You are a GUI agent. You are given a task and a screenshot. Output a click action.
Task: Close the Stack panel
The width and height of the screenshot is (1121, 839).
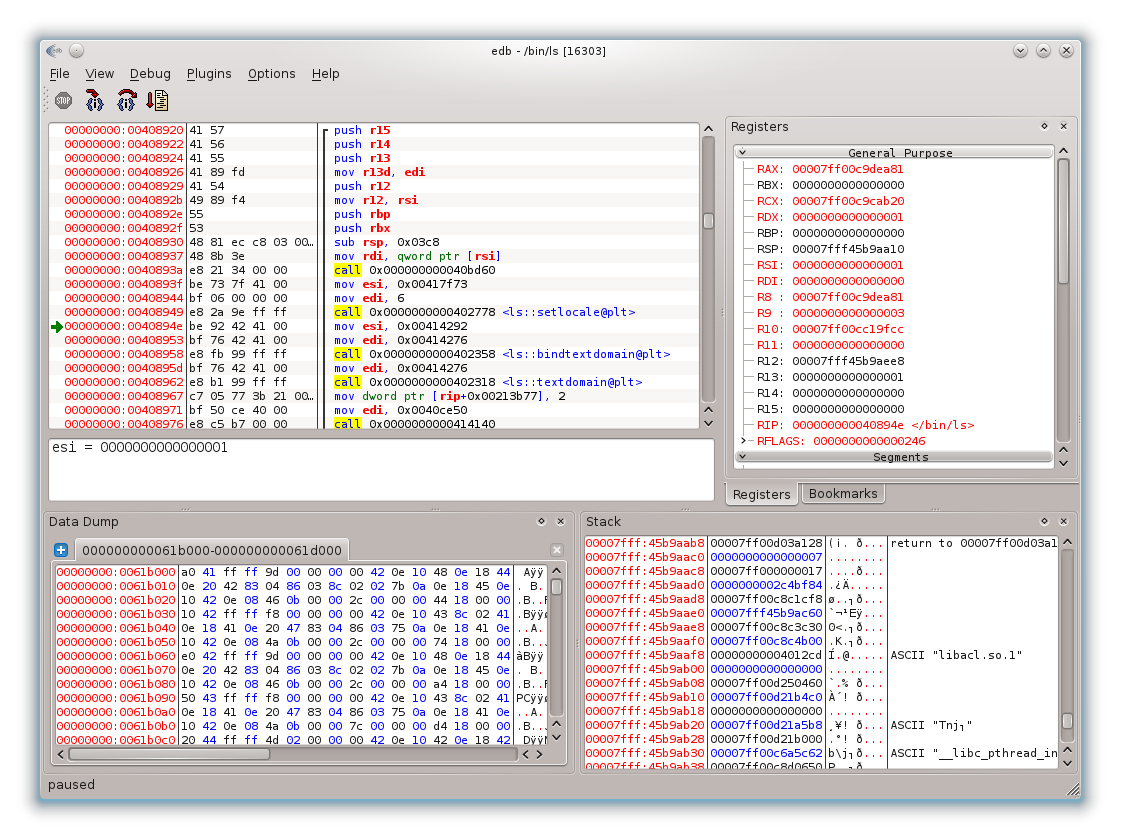coord(1064,521)
